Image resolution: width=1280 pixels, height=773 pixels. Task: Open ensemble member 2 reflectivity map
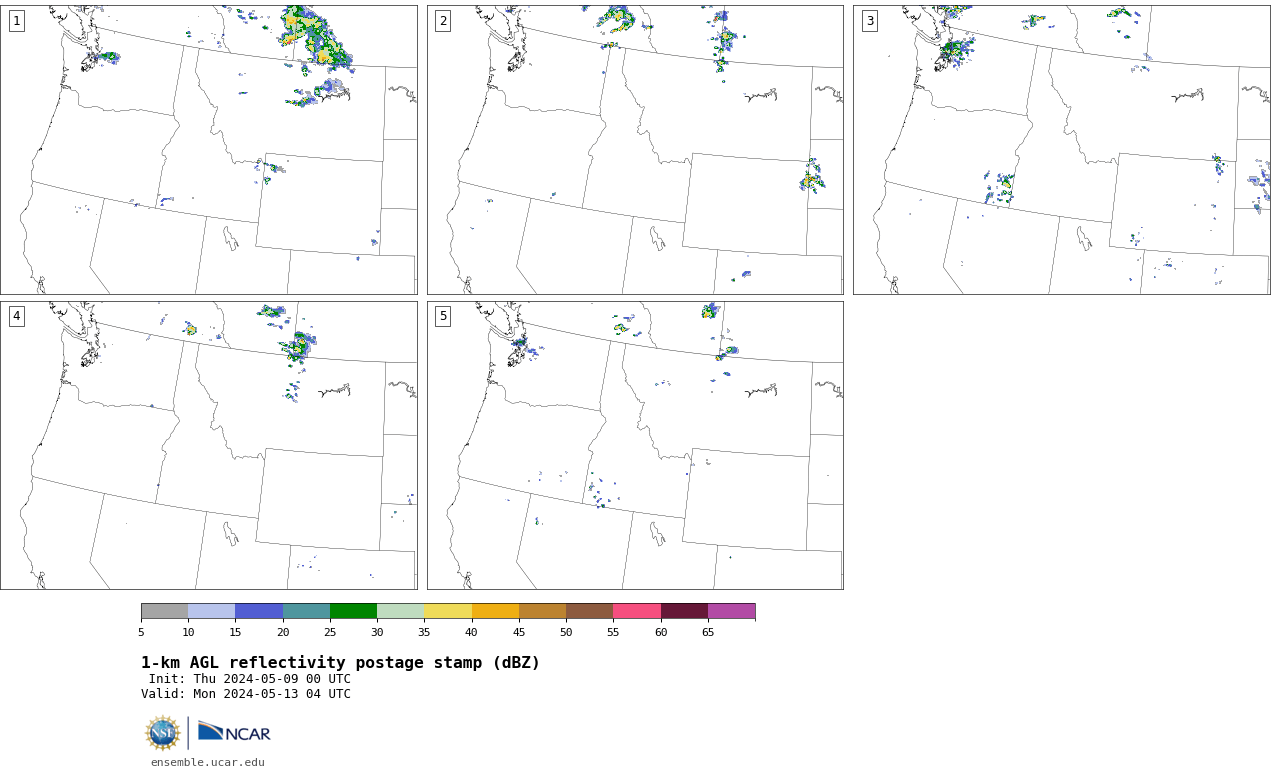coord(635,150)
